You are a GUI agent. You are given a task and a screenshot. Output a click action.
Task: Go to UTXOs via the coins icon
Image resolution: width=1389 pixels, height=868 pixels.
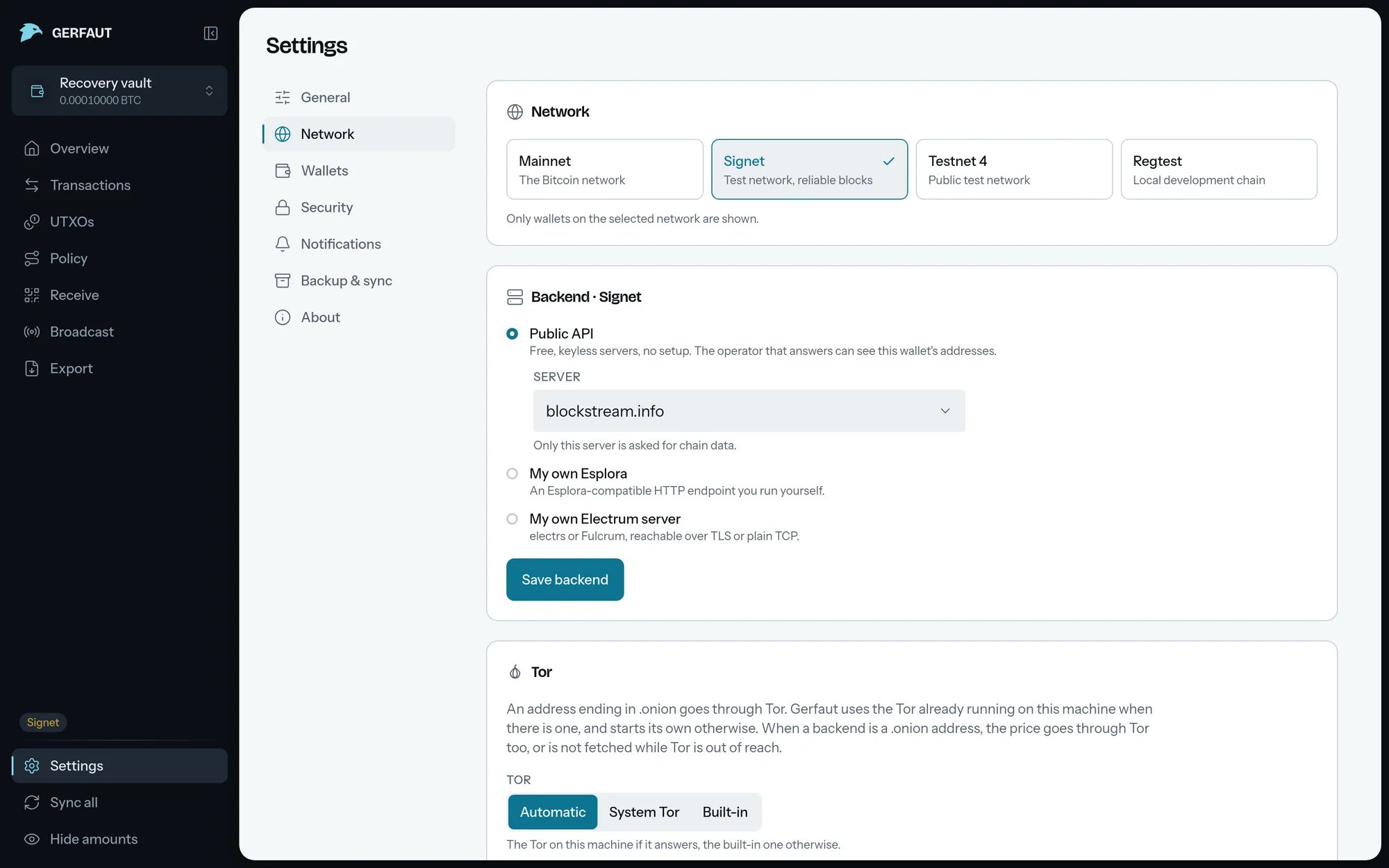pos(32,222)
